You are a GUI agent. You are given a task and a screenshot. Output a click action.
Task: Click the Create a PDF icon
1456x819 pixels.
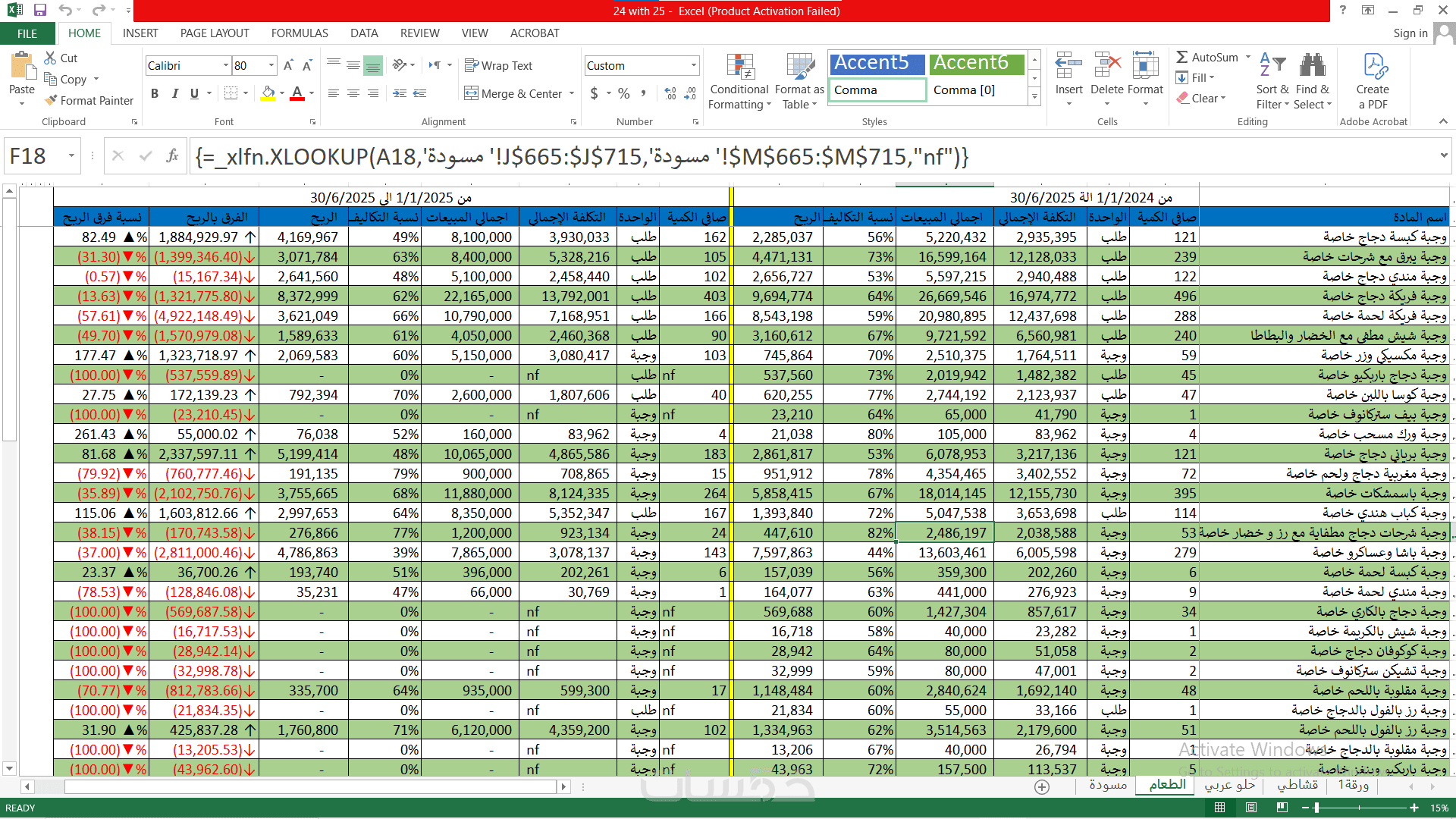(x=1373, y=67)
